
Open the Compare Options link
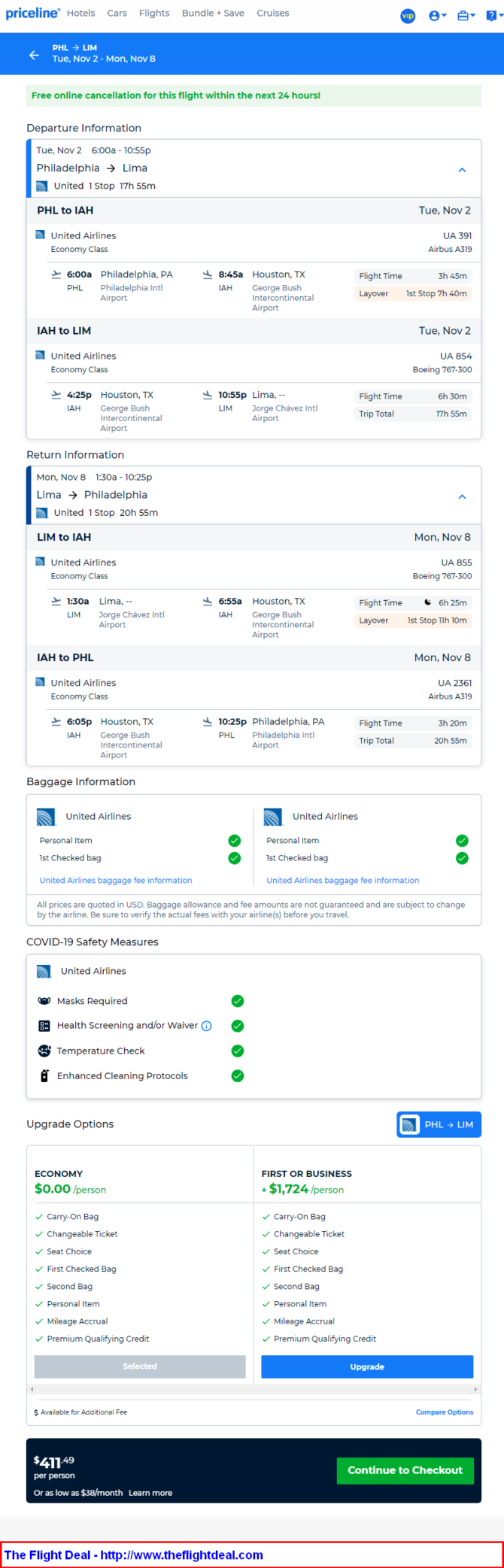click(444, 1412)
